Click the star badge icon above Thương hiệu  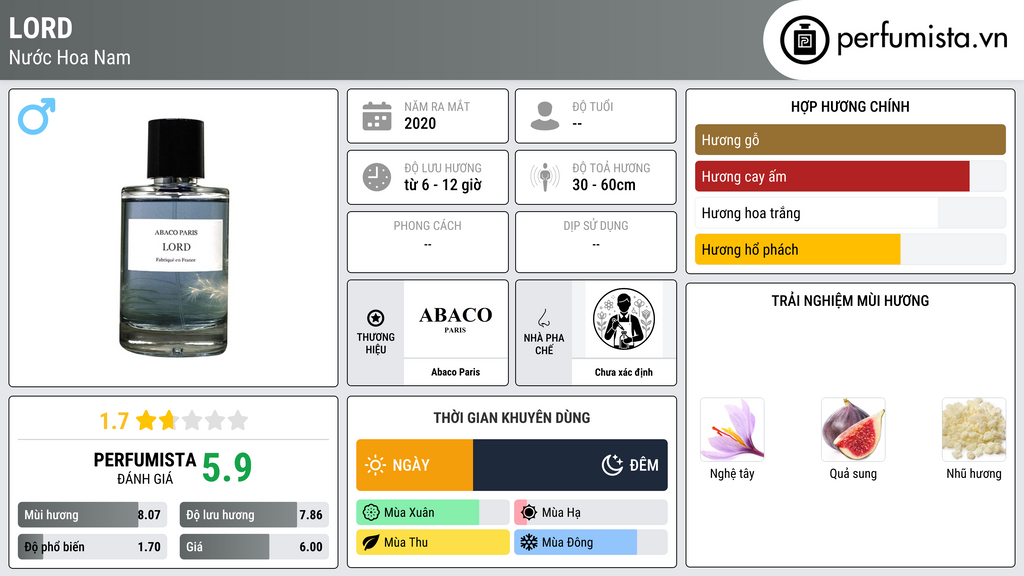coord(376,318)
